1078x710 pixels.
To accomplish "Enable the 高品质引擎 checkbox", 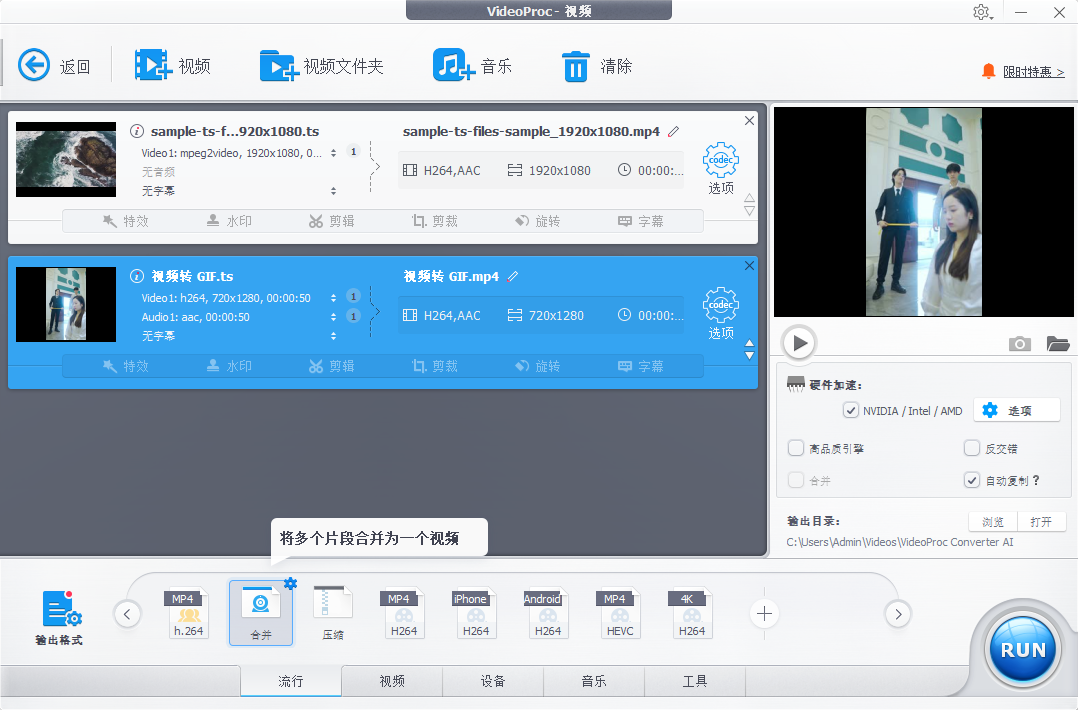I will (796, 448).
